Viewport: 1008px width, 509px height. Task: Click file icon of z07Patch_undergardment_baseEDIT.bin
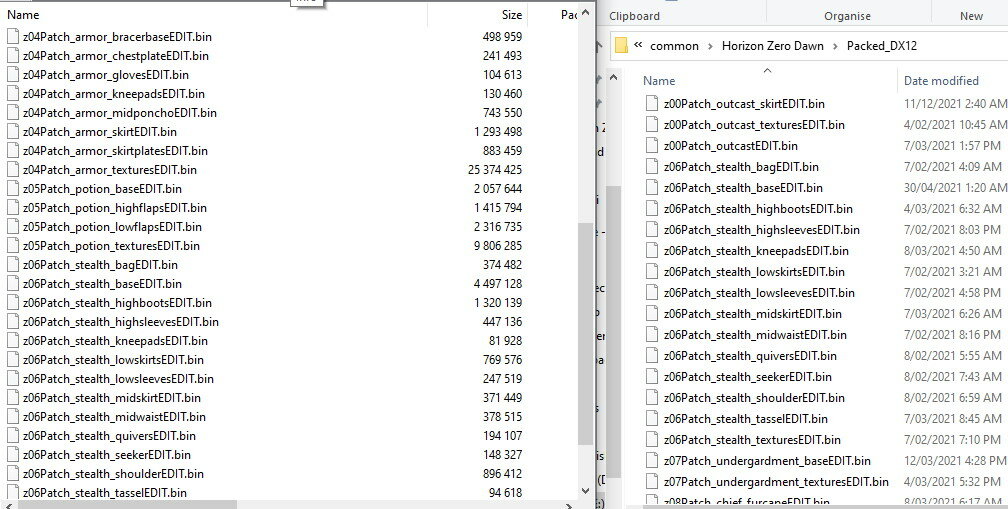(x=652, y=461)
